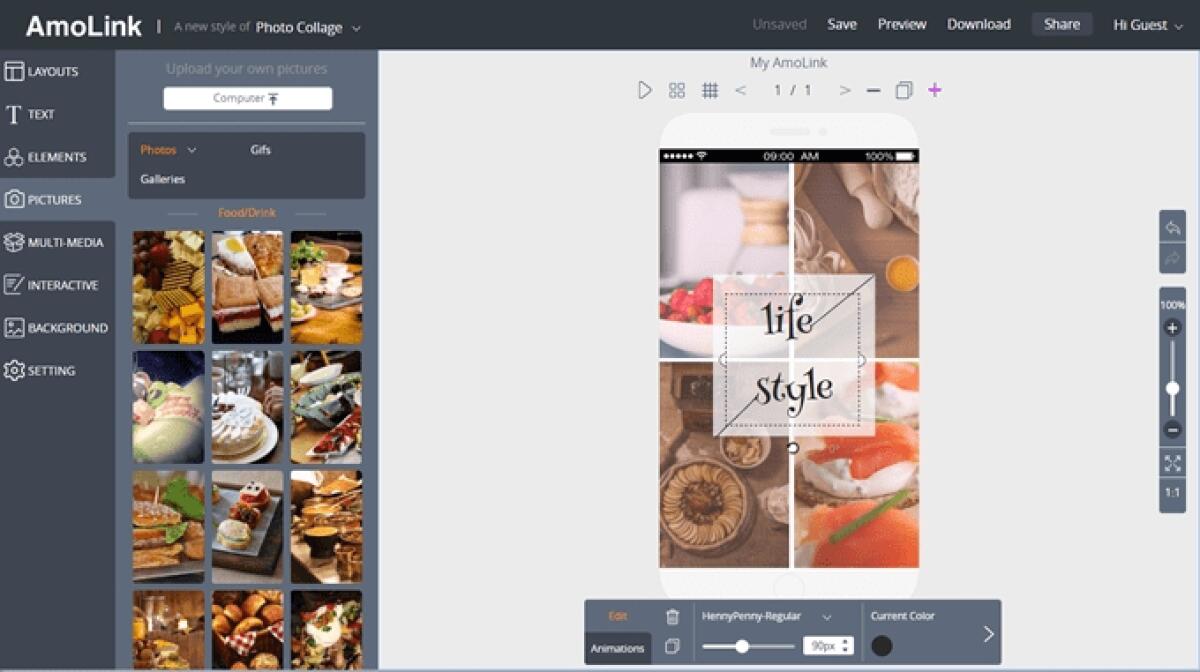Open the page thumbnails grid view

pyautogui.click(x=677, y=90)
